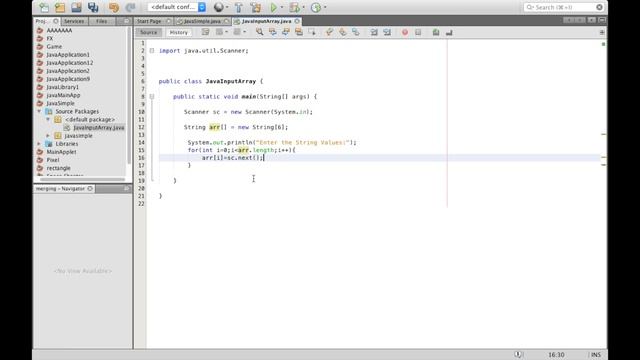Fold the main method at line 8

point(152,97)
